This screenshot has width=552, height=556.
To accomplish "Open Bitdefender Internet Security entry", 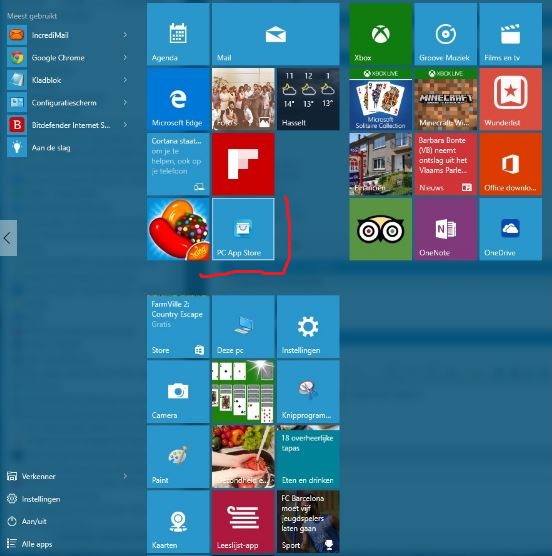I will (67, 125).
